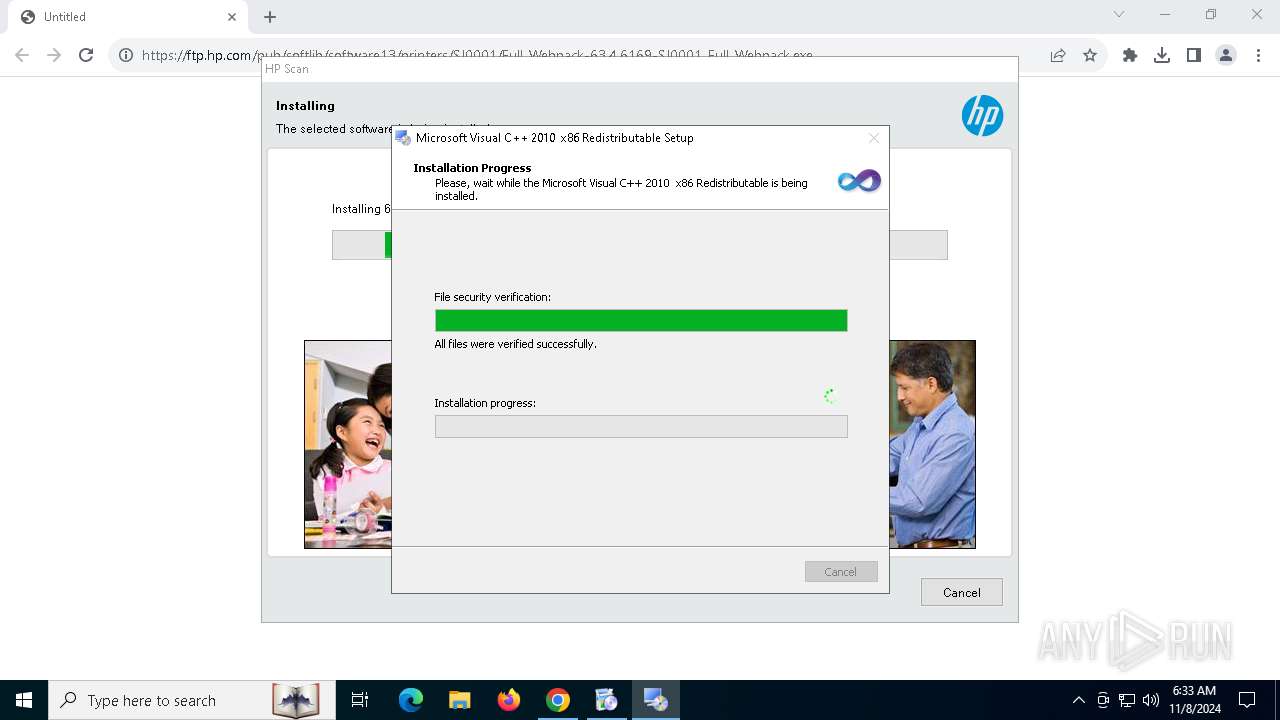This screenshot has width=1280, height=720.
Task: Click the file security verification progress bar
Action: tap(641, 320)
